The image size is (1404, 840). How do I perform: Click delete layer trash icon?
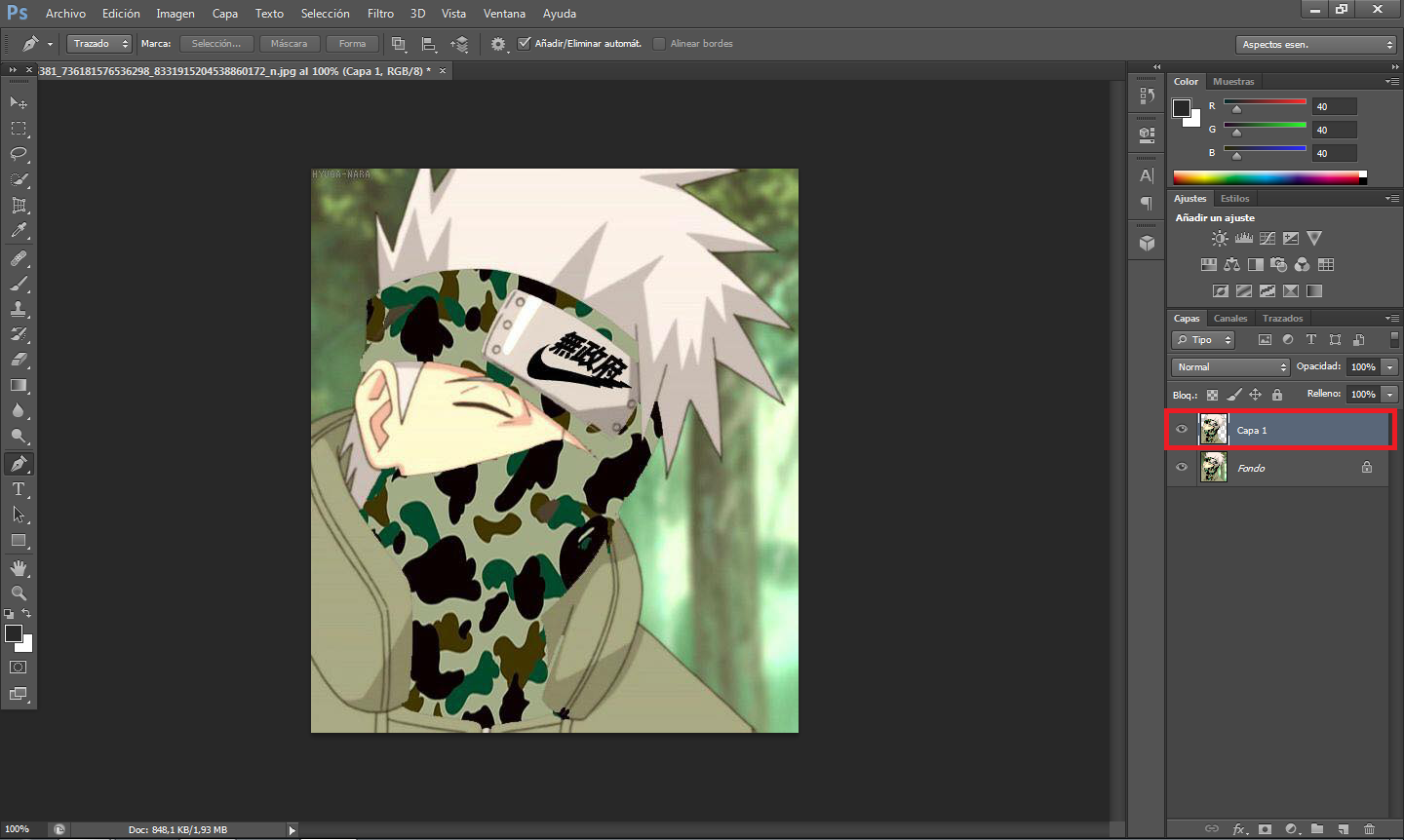click(x=1369, y=829)
